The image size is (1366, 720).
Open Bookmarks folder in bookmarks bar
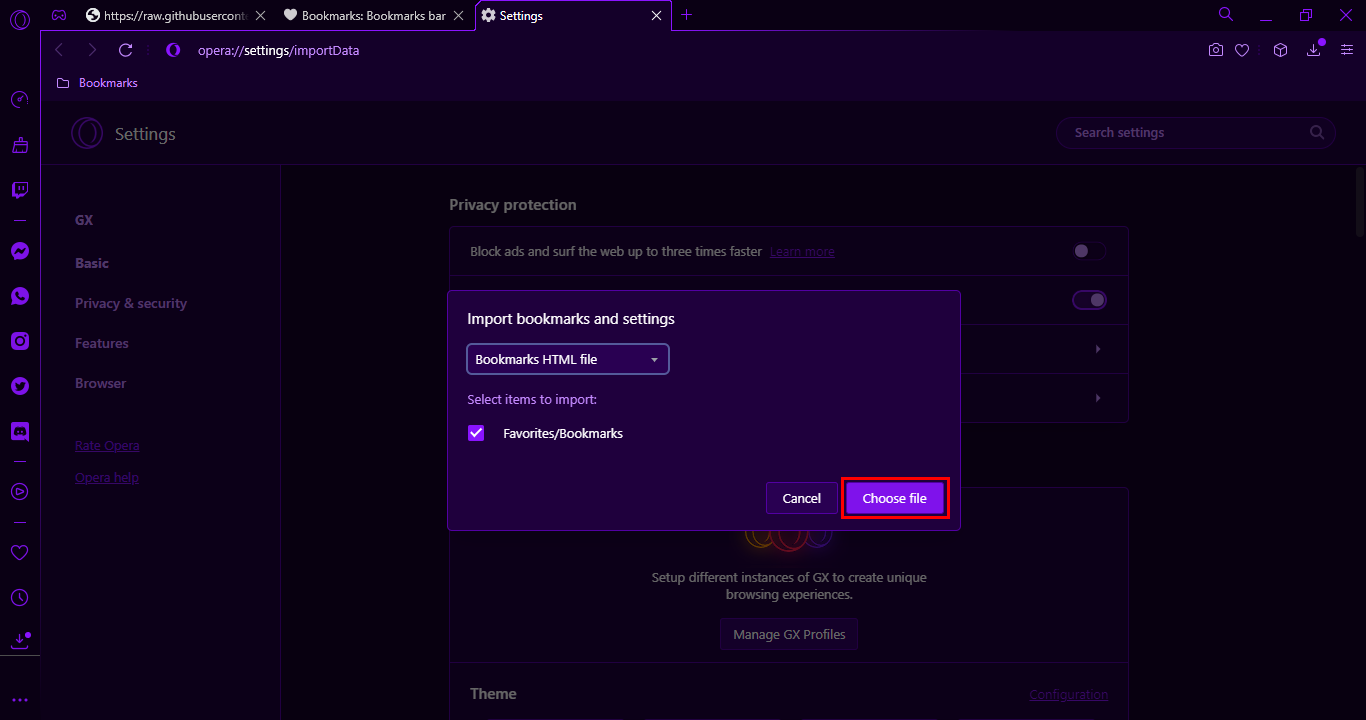click(97, 83)
